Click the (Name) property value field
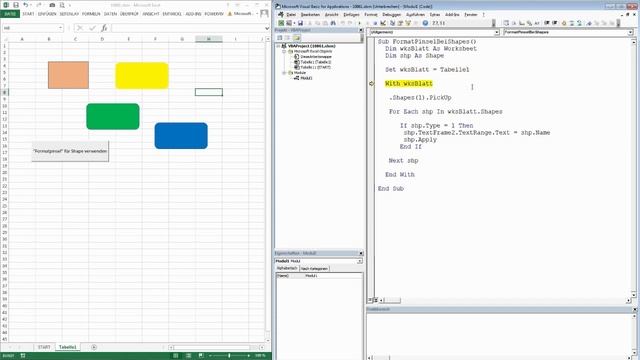This screenshot has width=640, height=360. click(333, 276)
